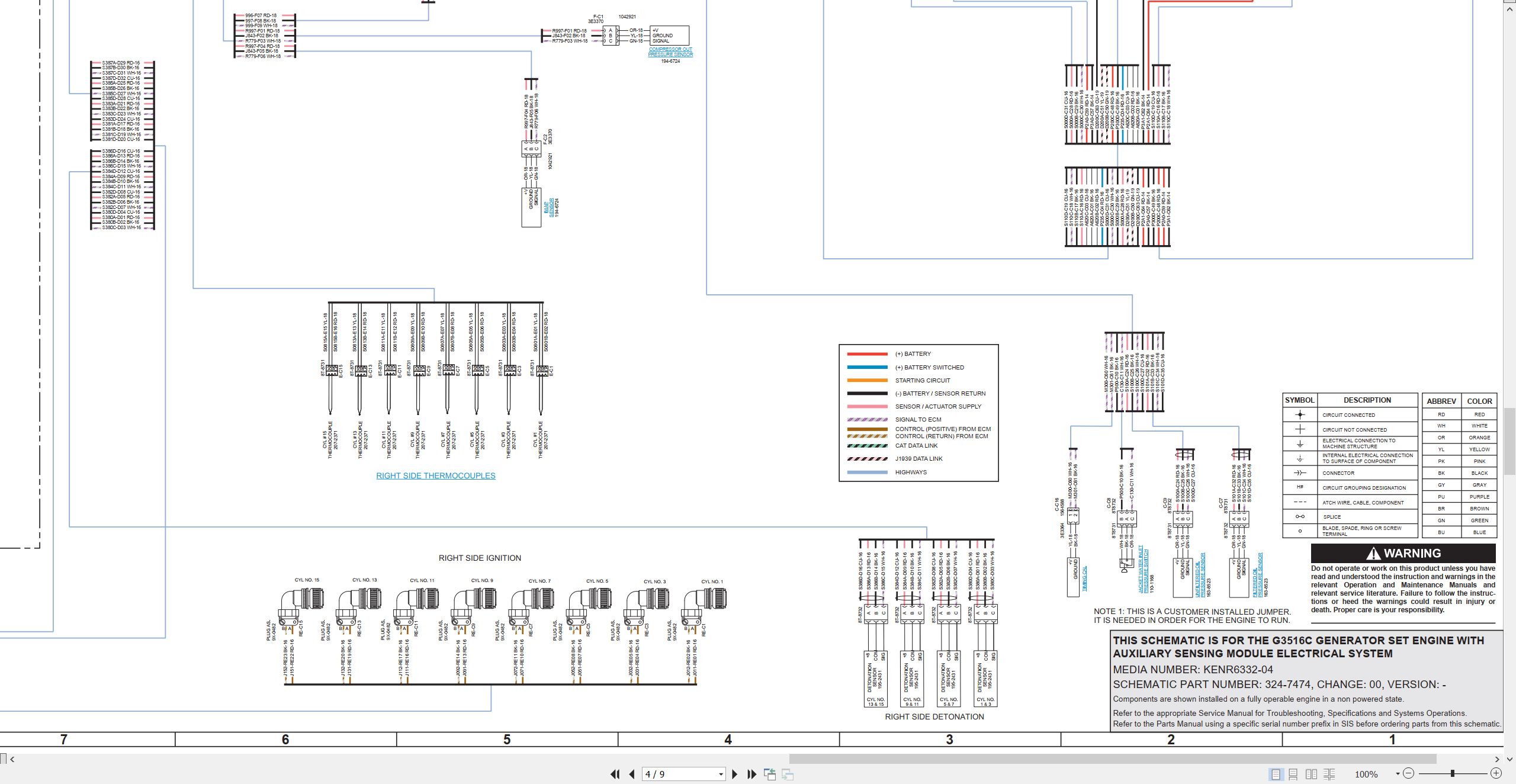Image resolution: width=1516 pixels, height=784 pixels.
Task: Open the FILTERED OIL PRESSURE SENSOR link
Action: pyautogui.click(x=1257, y=574)
